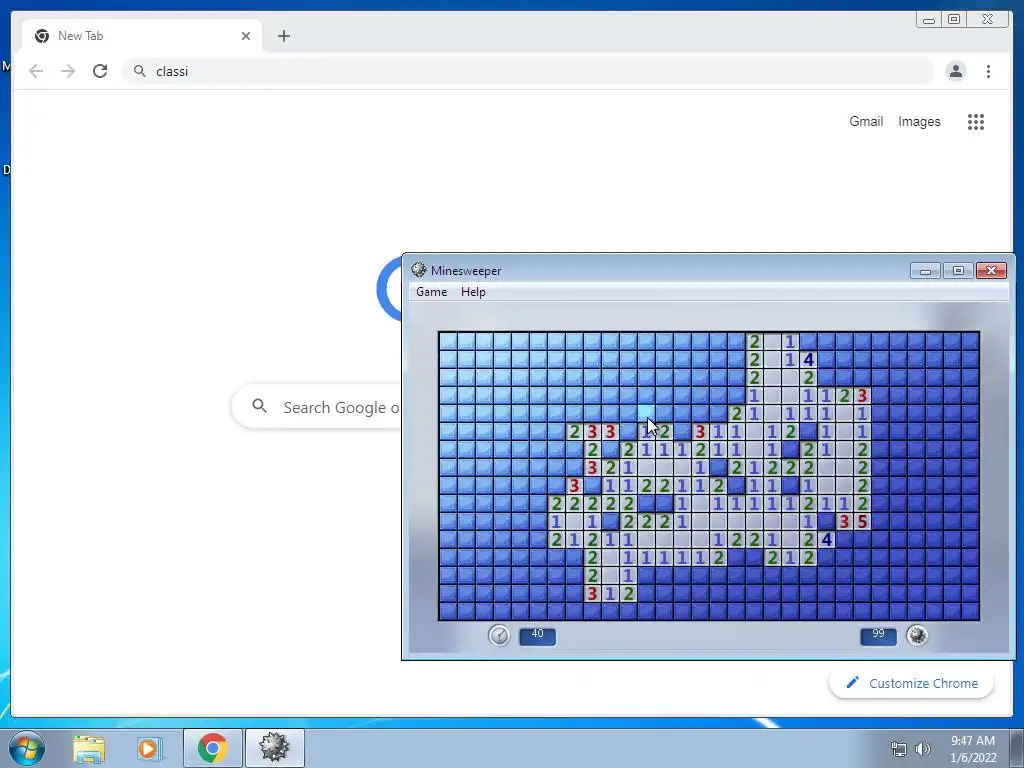
Task: Open the Gmail link
Action: click(866, 121)
